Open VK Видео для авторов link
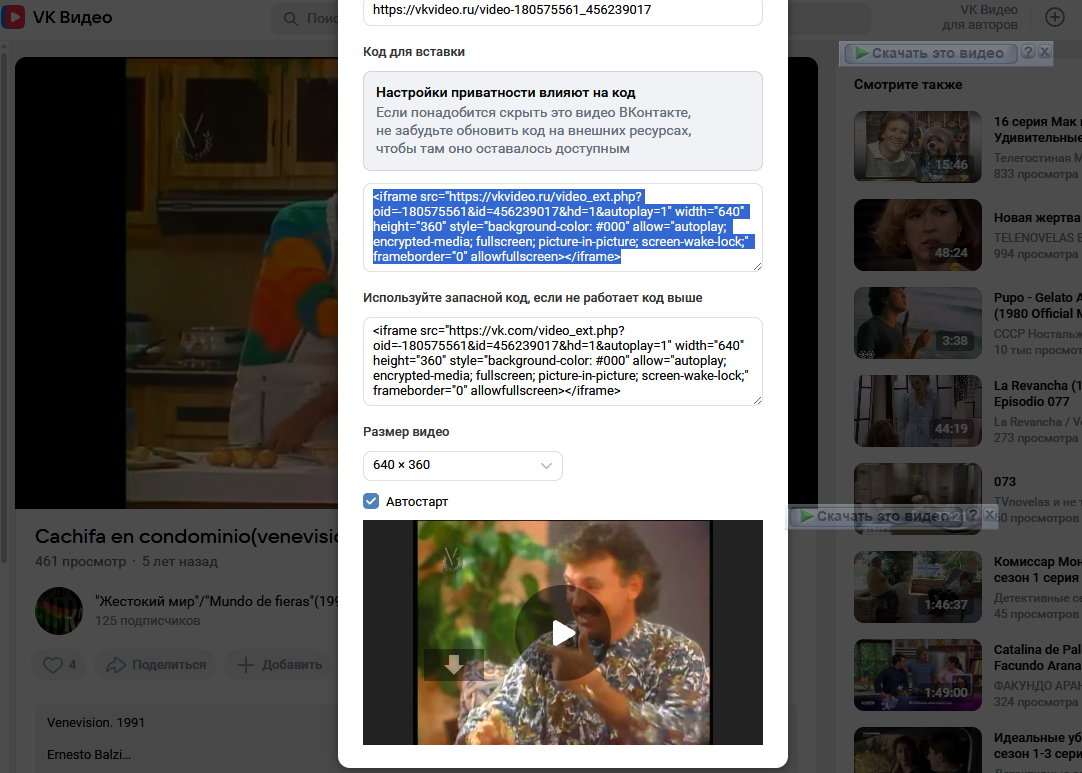The height and width of the screenshot is (773, 1082). [980, 17]
